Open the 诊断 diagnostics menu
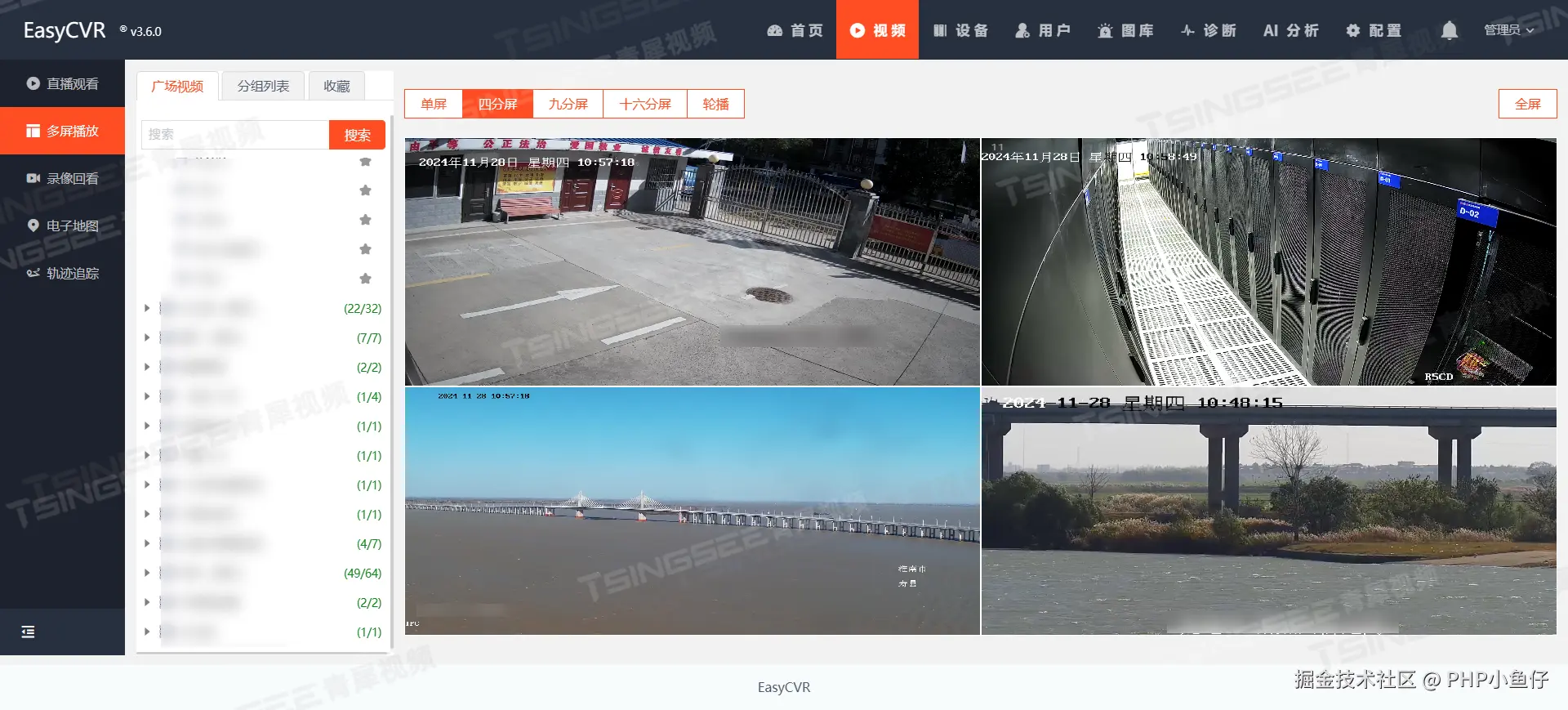Image resolution: width=1568 pixels, height=710 pixels. coord(1209,30)
